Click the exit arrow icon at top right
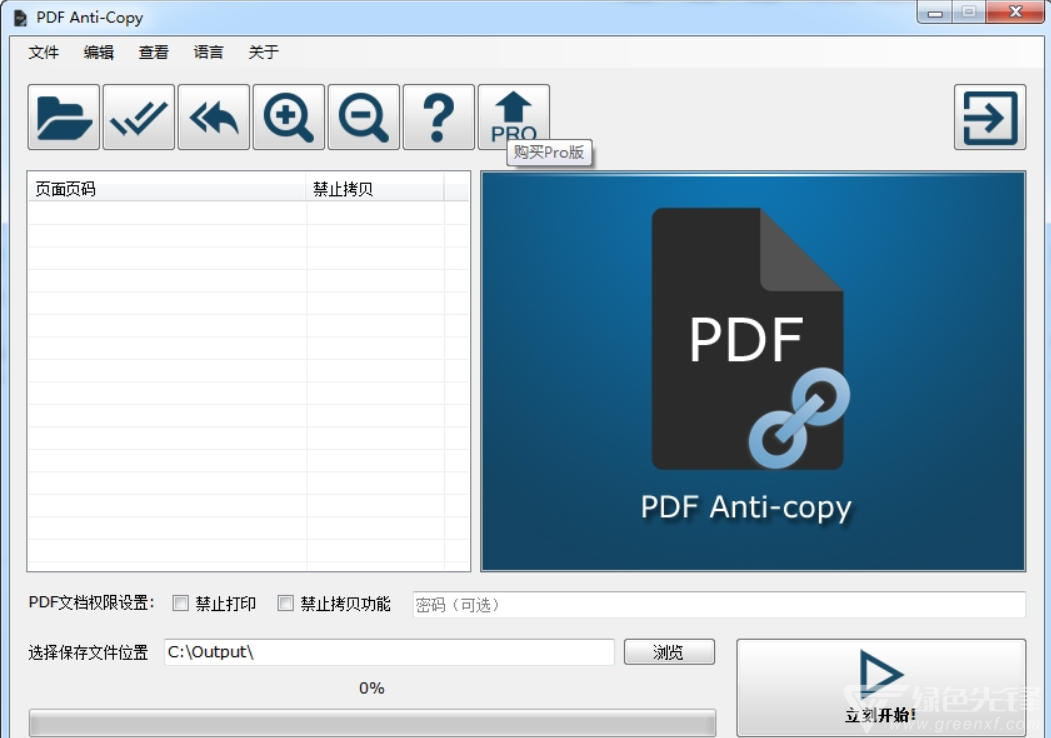1051x738 pixels. (x=990, y=117)
